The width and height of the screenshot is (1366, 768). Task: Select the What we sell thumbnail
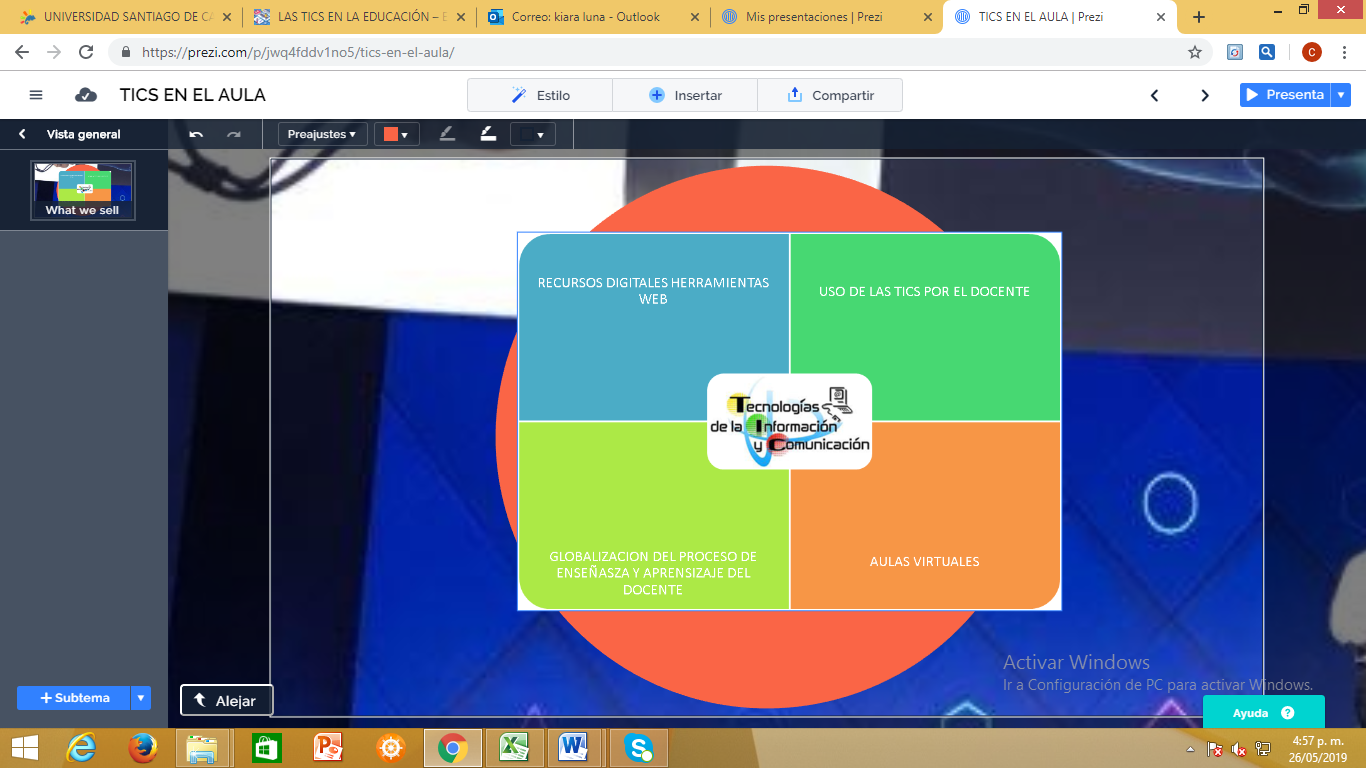82,190
